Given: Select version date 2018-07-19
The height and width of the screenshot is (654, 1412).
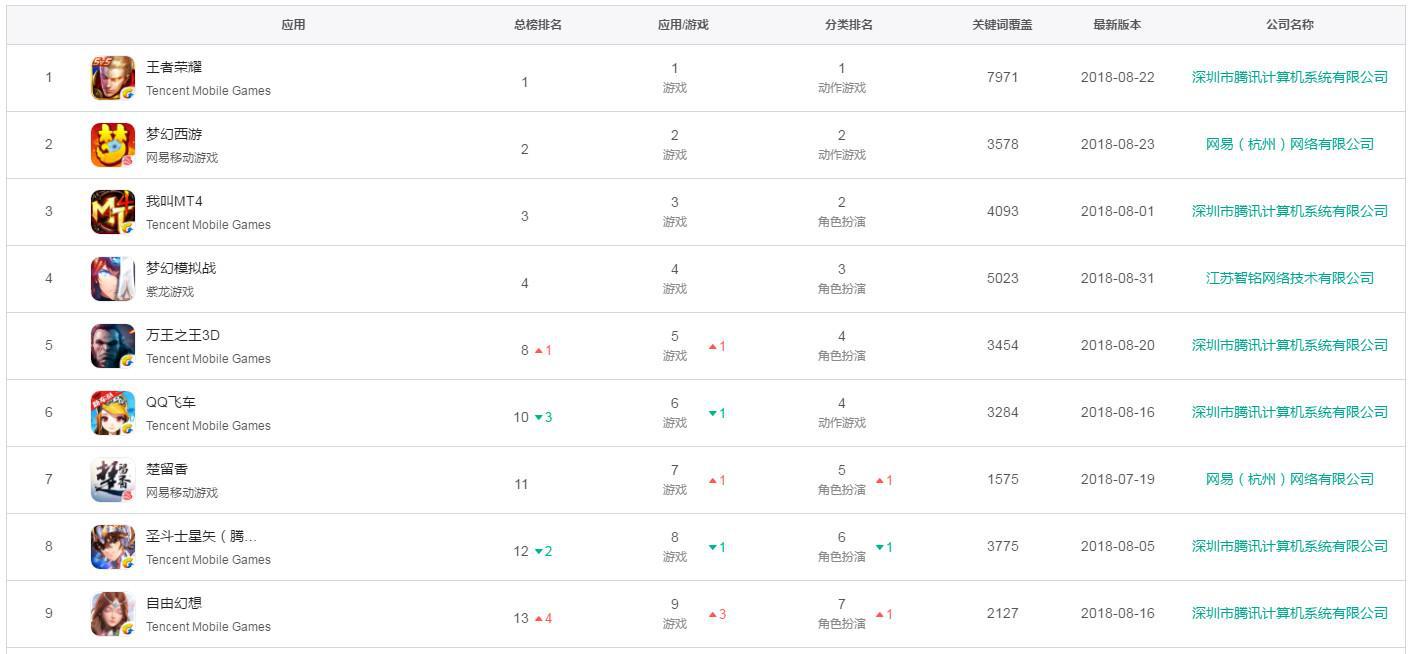Looking at the screenshot, I should click(1117, 479).
